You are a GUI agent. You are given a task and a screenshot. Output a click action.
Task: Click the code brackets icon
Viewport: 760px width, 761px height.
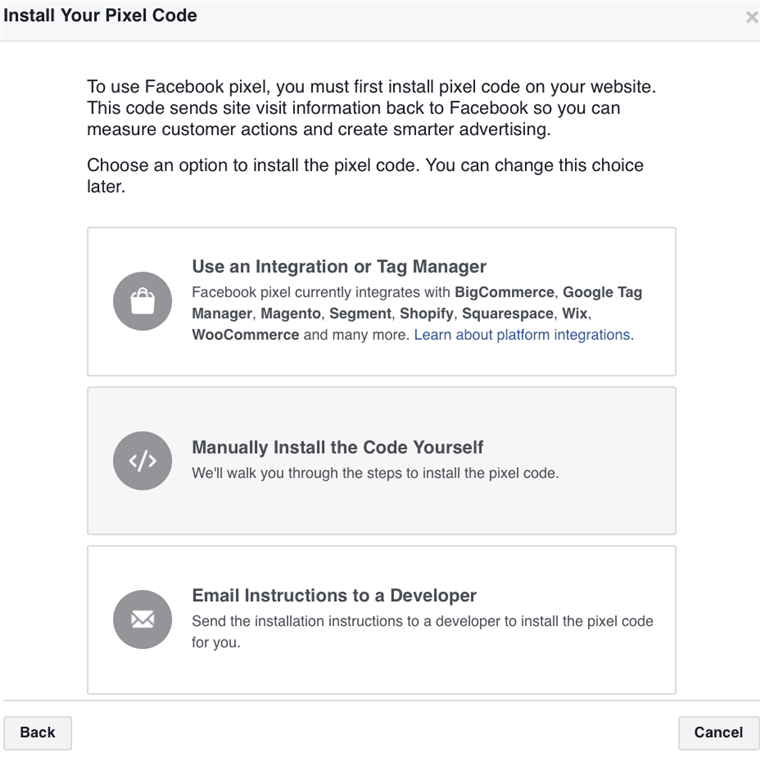(x=143, y=461)
